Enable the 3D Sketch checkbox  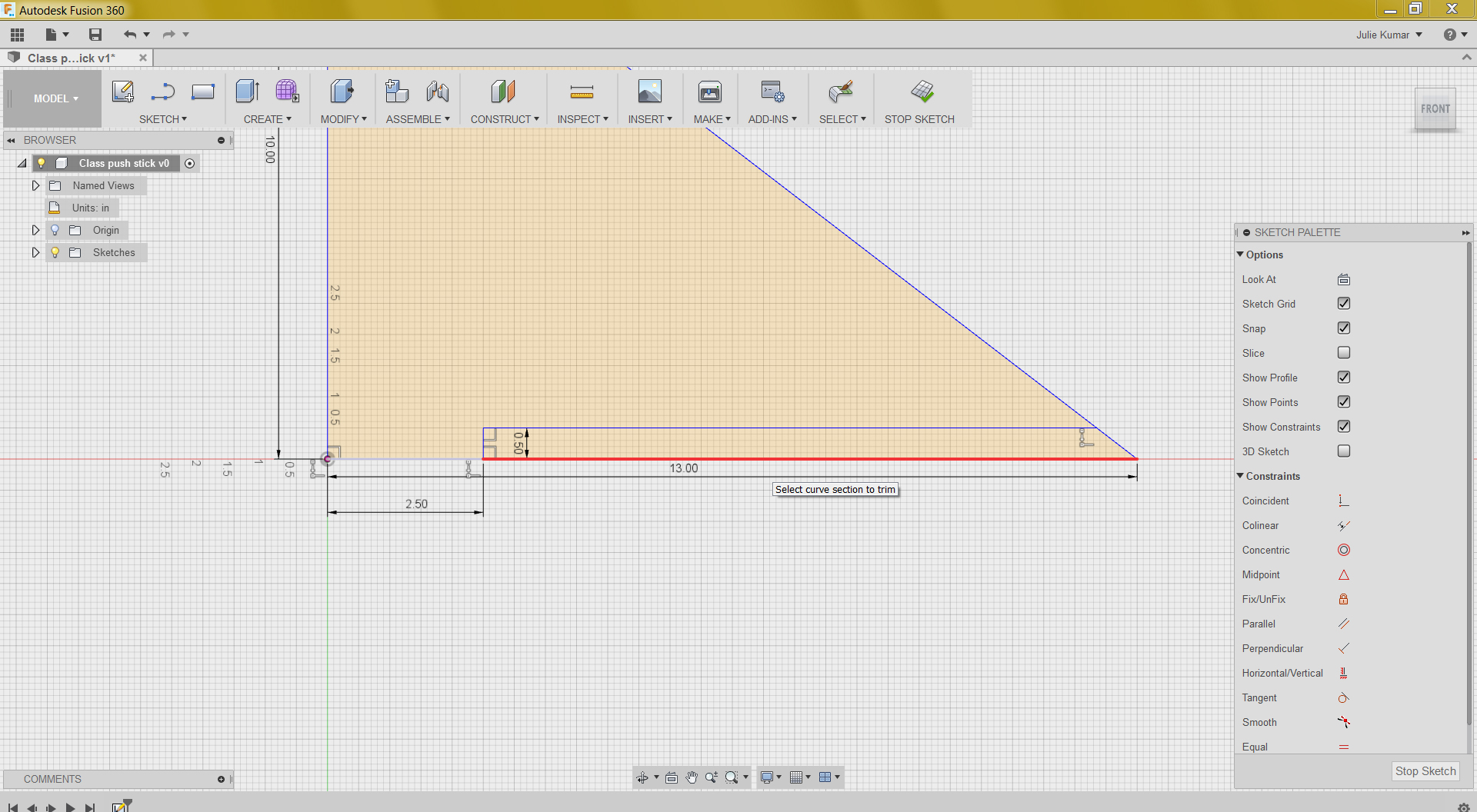(x=1344, y=451)
